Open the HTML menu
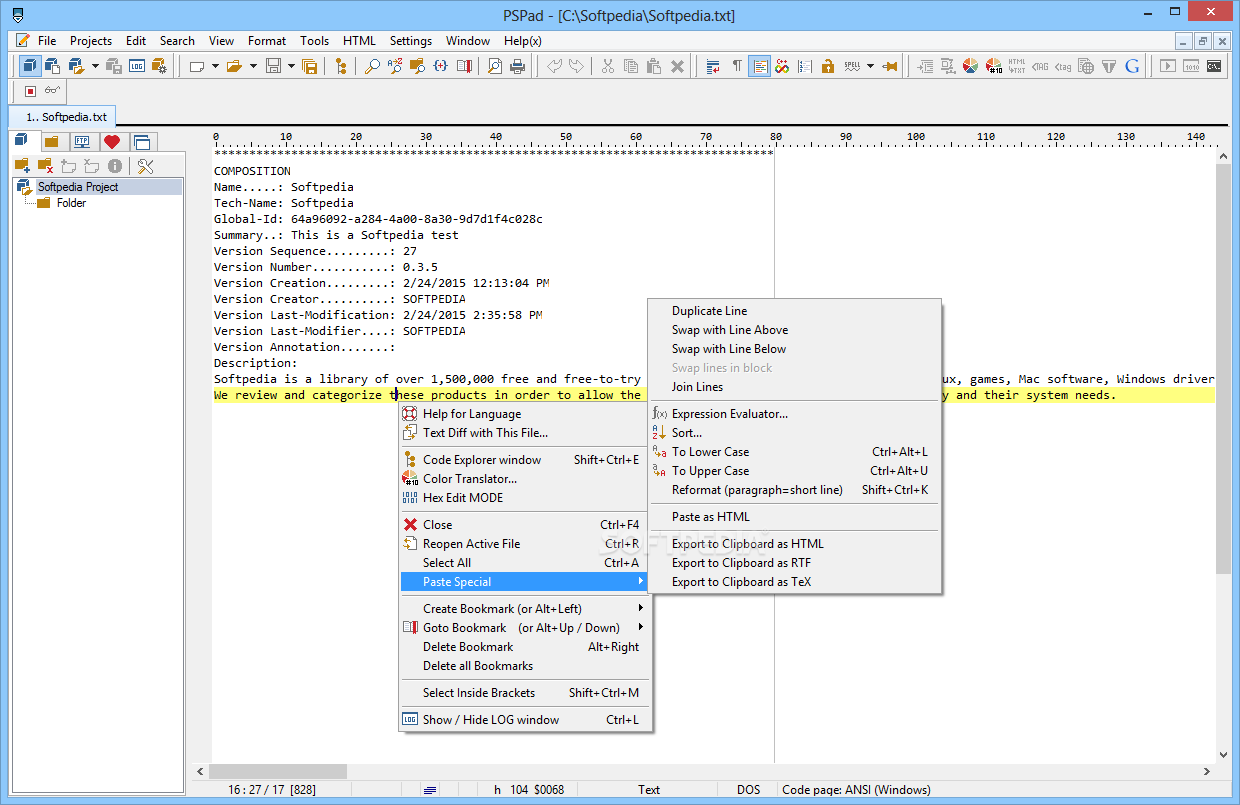The image size is (1240, 805). tap(359, 41)
